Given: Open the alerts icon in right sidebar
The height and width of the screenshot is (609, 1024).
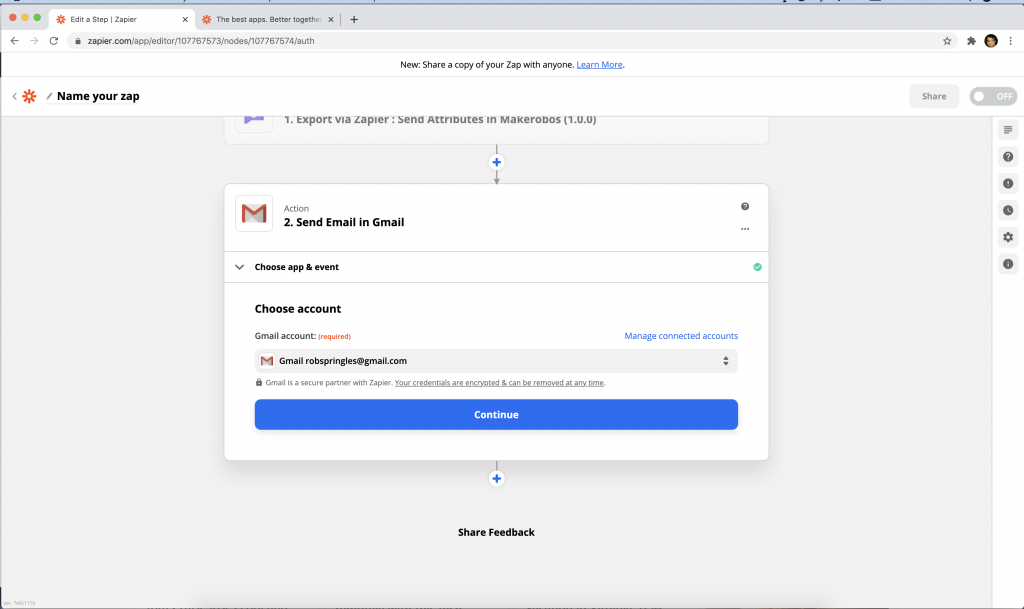Looking at the screenshot, I should pos(1008,183).
